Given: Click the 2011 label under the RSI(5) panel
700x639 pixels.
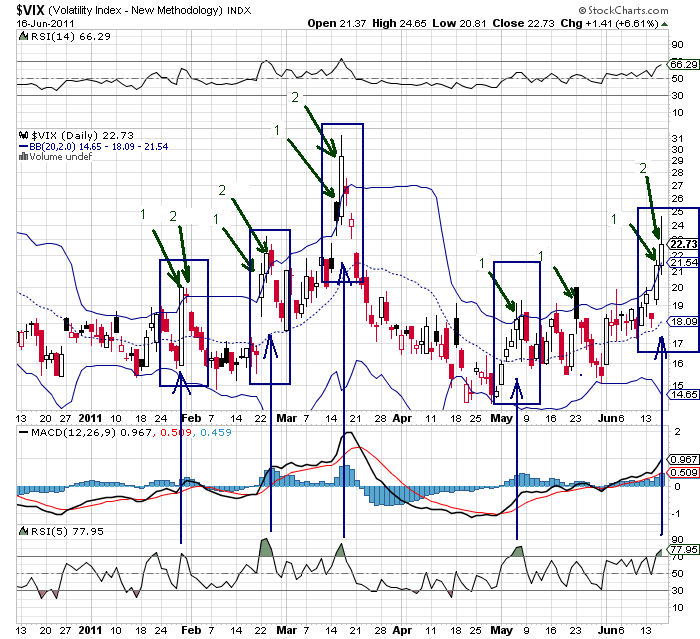Looking at the screenshot, I should (90, 631).
